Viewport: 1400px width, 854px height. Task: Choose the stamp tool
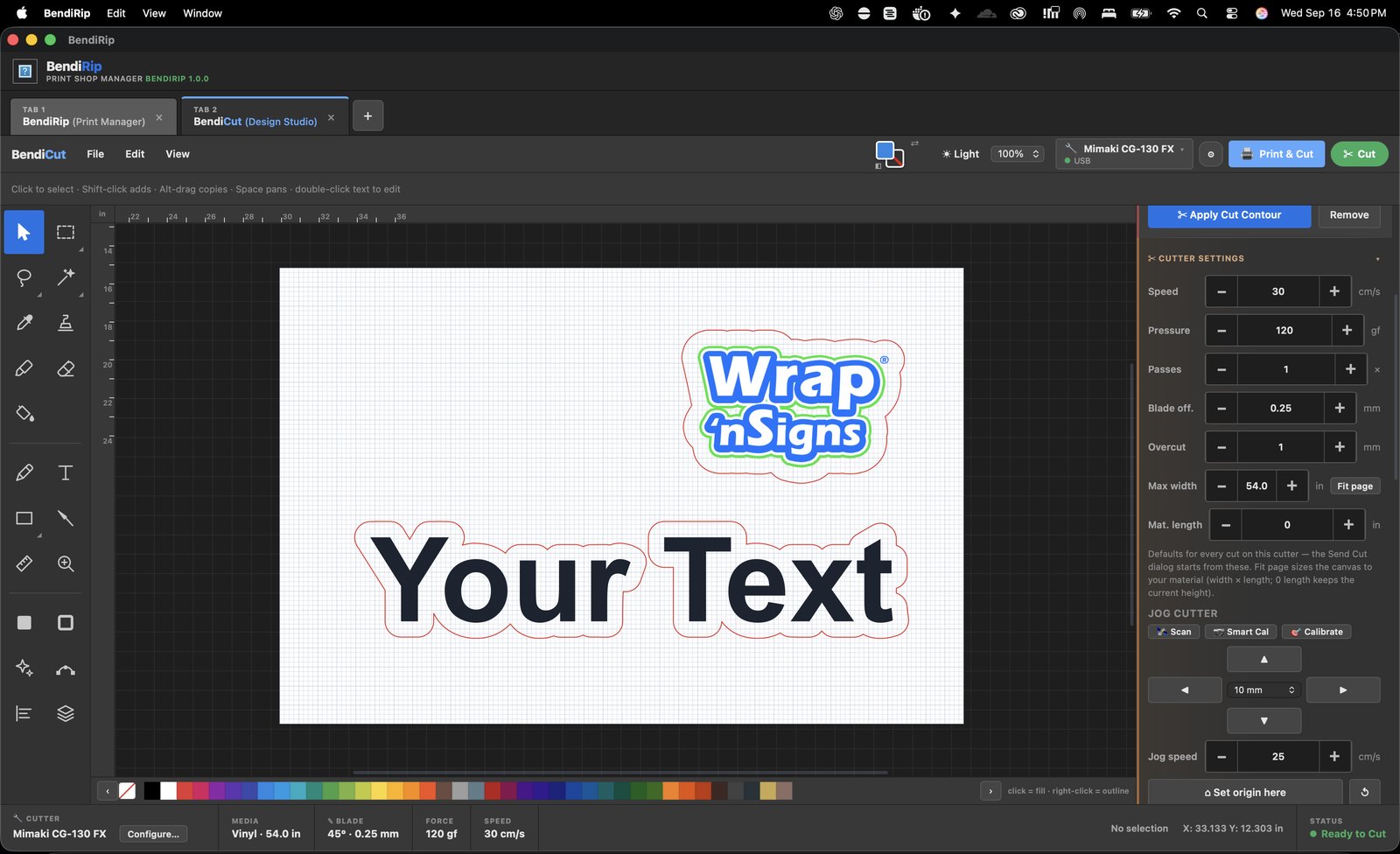66,323
